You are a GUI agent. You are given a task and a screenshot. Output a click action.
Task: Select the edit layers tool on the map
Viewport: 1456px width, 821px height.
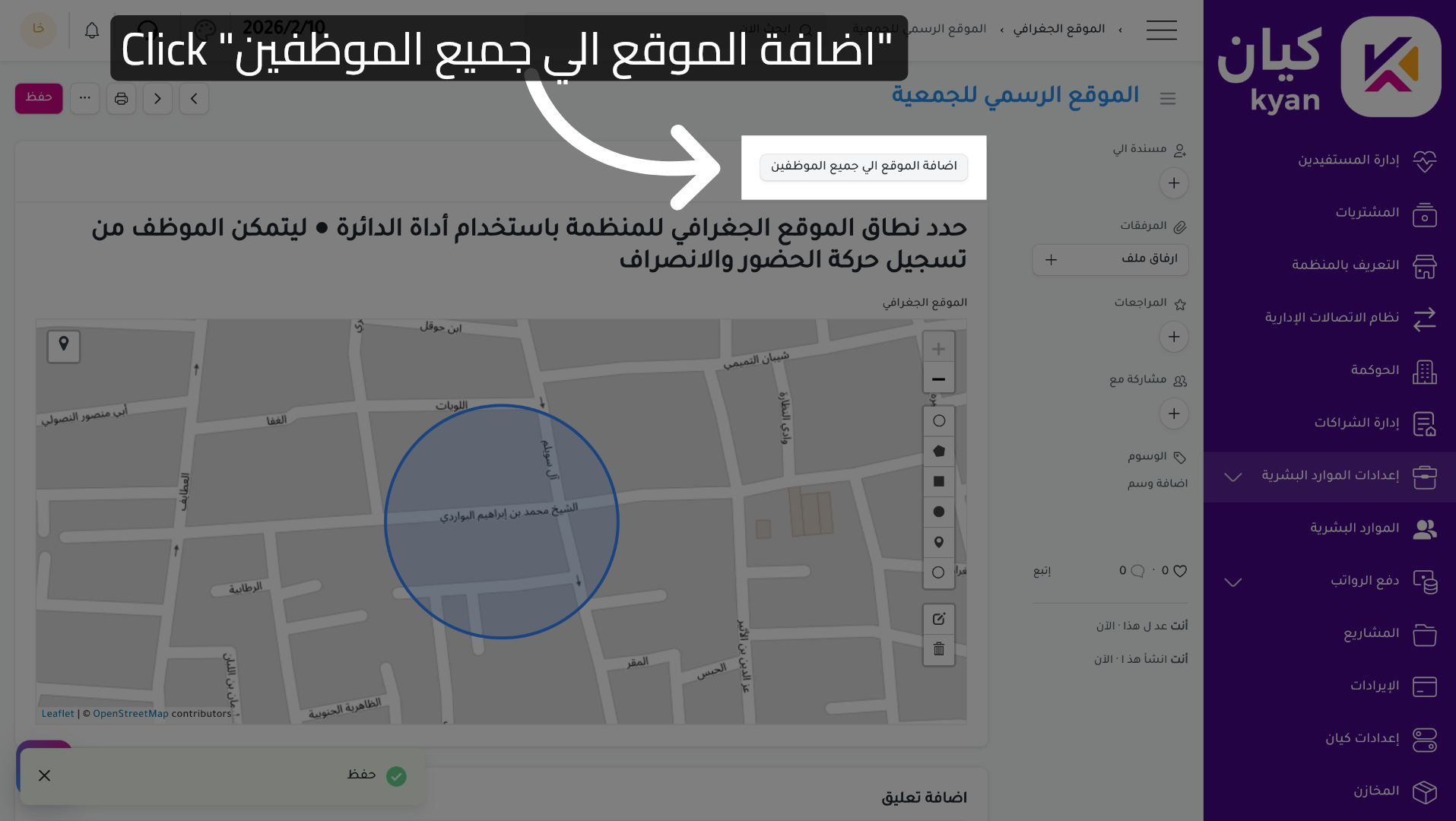938,619
